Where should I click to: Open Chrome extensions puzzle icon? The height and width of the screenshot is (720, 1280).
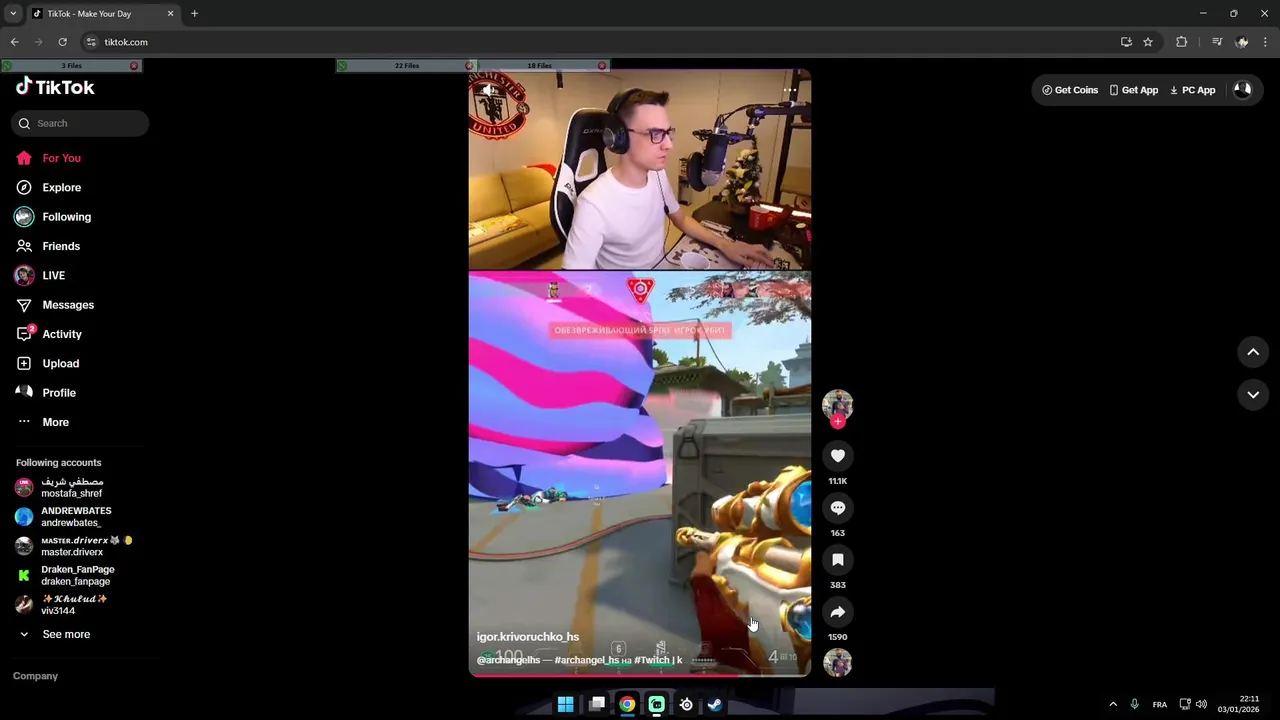point(1182,42)
